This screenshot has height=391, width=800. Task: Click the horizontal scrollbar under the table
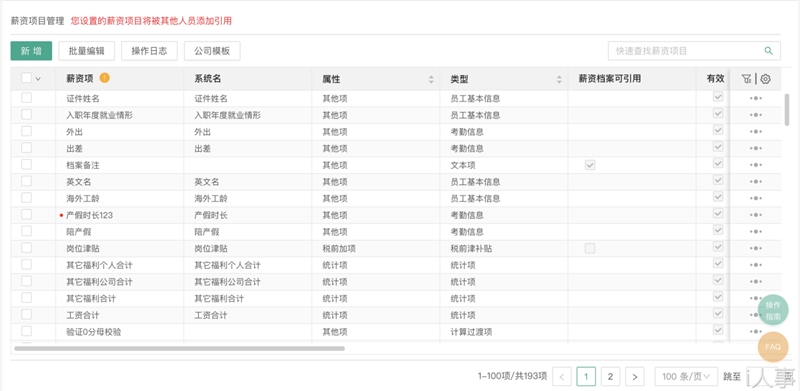(180, 349)
